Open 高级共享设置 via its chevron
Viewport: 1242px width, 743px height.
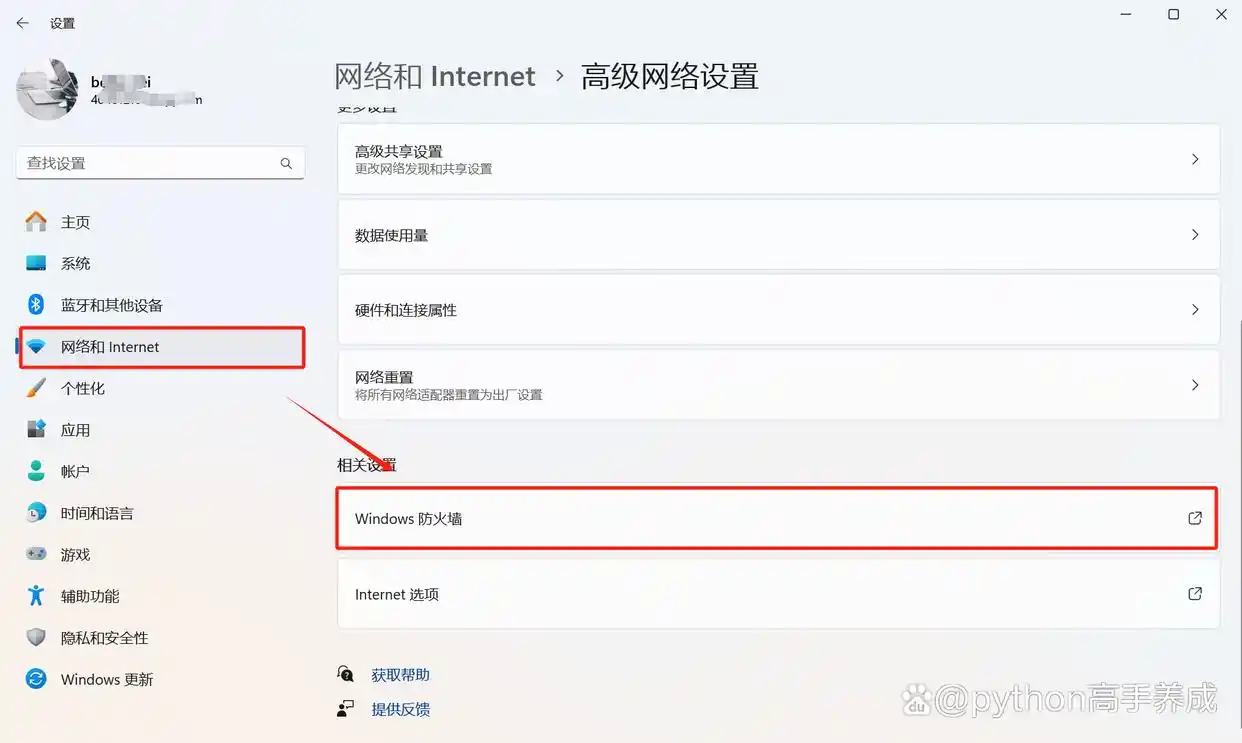tap(1195, 158)
